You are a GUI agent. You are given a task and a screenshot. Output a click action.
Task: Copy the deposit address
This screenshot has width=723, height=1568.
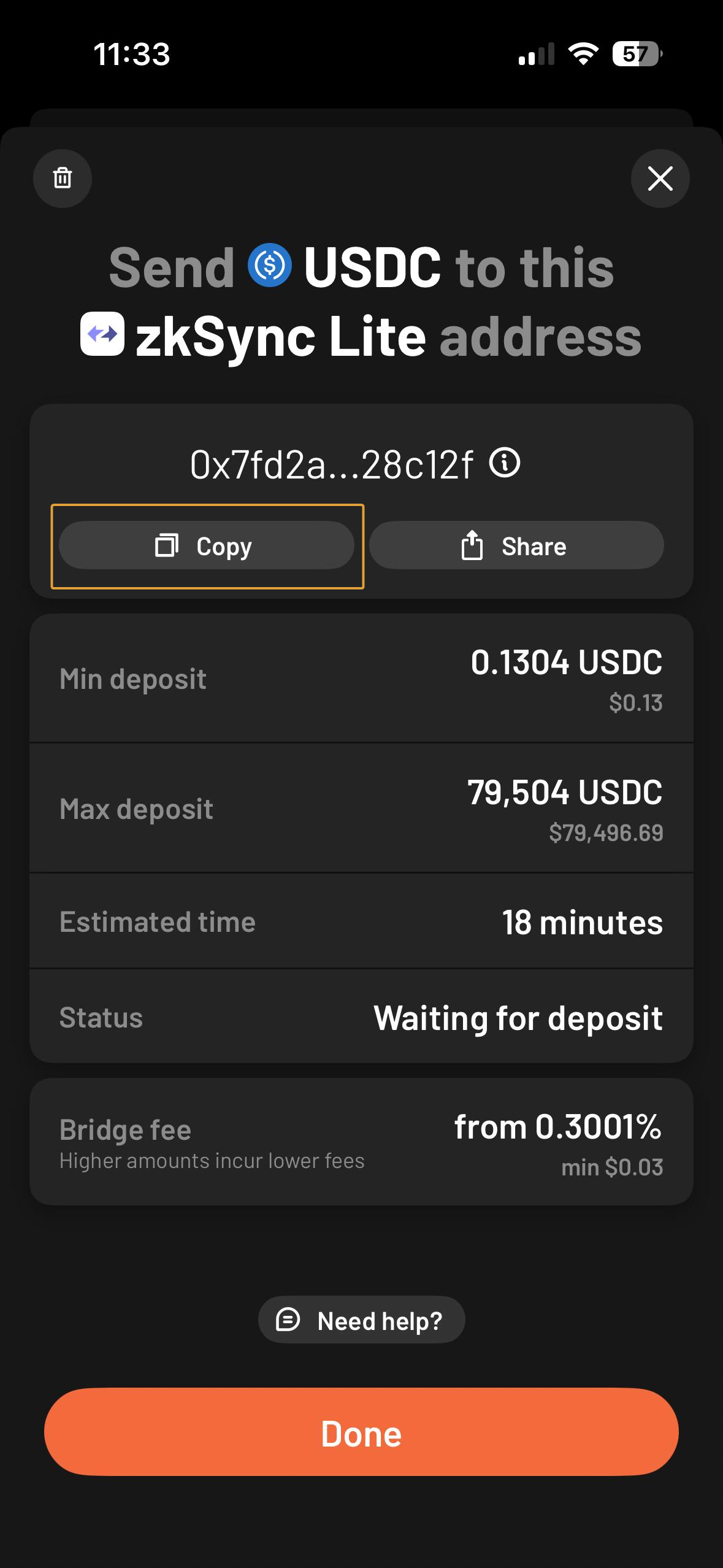point(207,545)
